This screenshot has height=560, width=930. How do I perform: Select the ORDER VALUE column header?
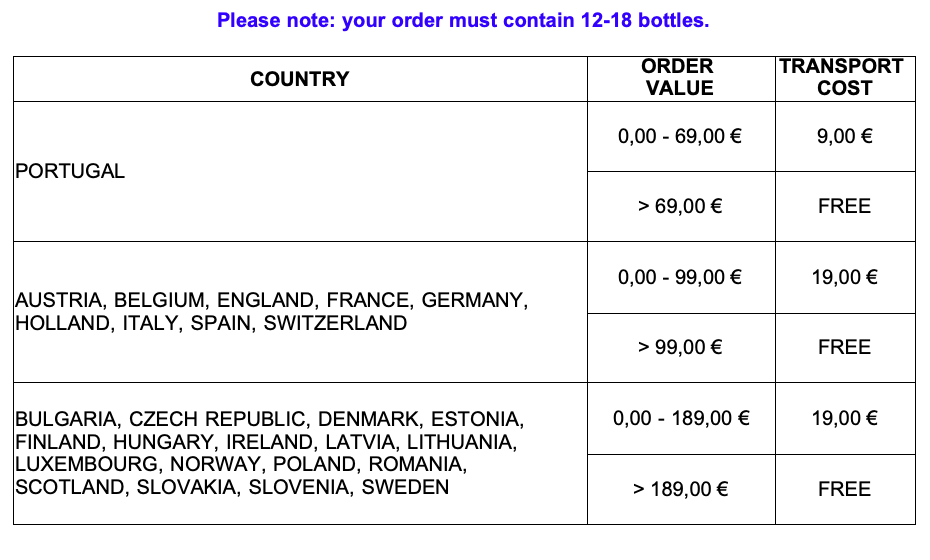[681, 79]
